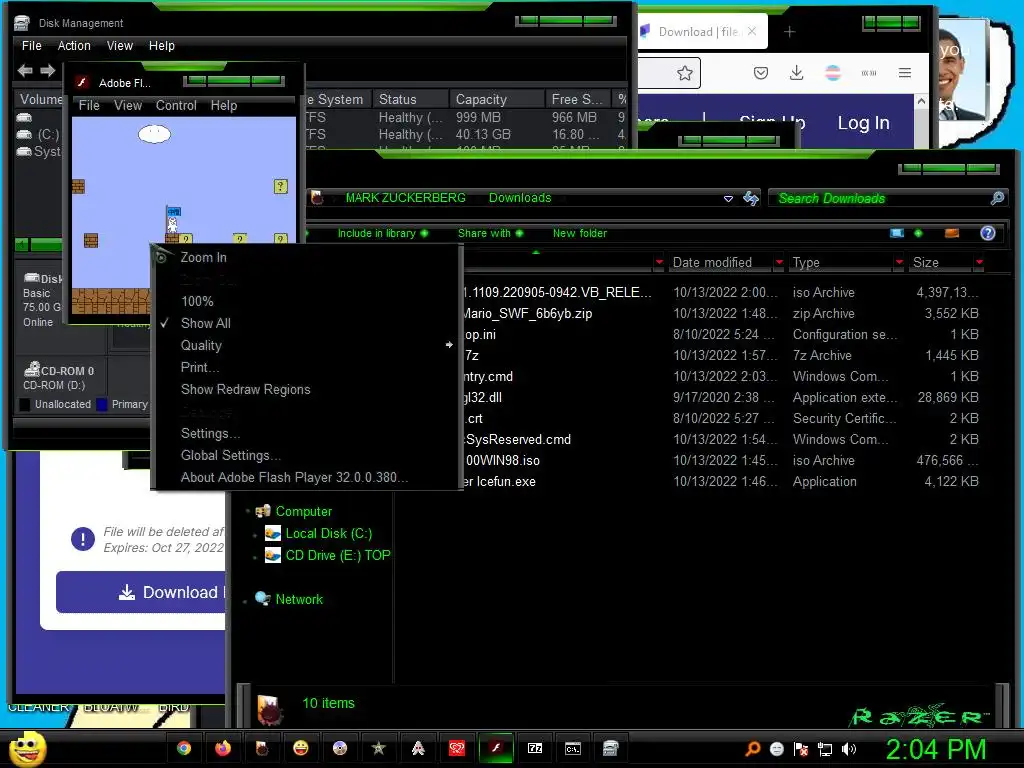Open Global Settings from the context menu
Image resolution: width=1024 pixels, height=768 pixels.
pos(306,455)
